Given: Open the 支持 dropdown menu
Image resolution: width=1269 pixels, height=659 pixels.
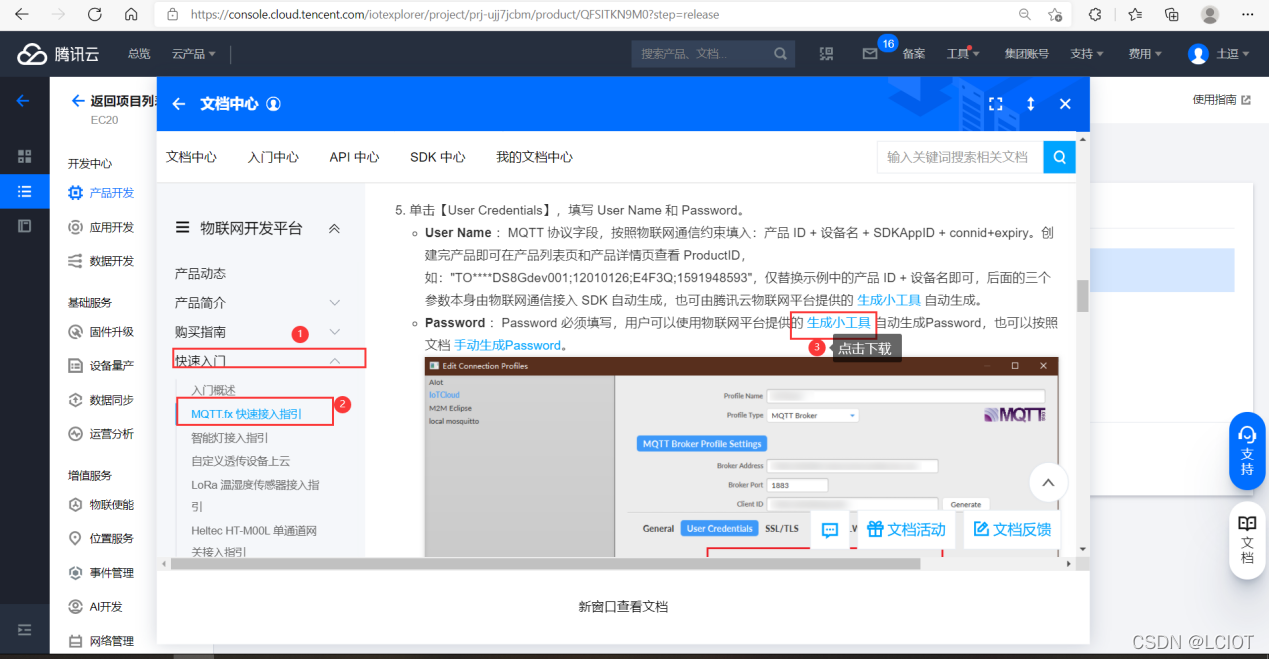Looking at the screenshot, I should (x=1087, y=54).
